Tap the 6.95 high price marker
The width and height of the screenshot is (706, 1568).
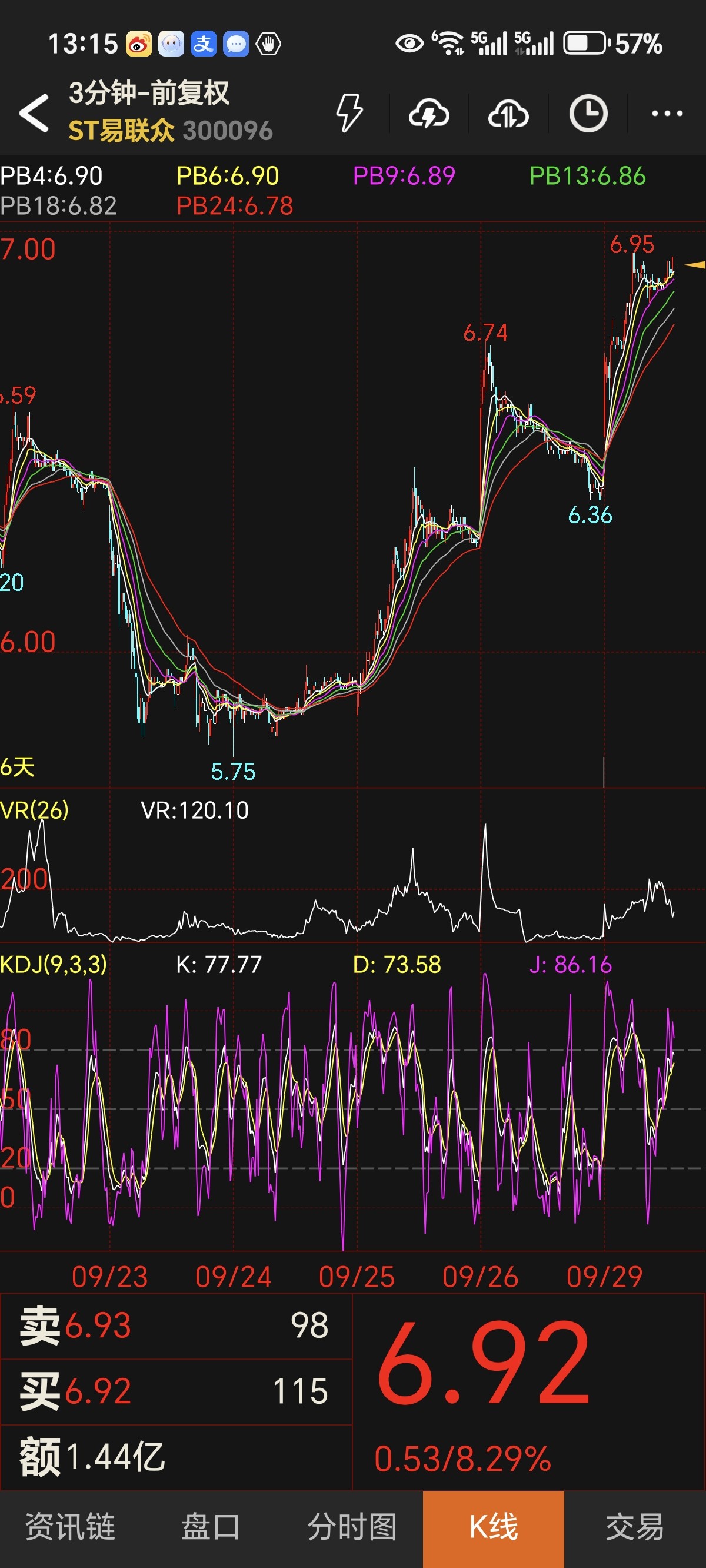632,245
